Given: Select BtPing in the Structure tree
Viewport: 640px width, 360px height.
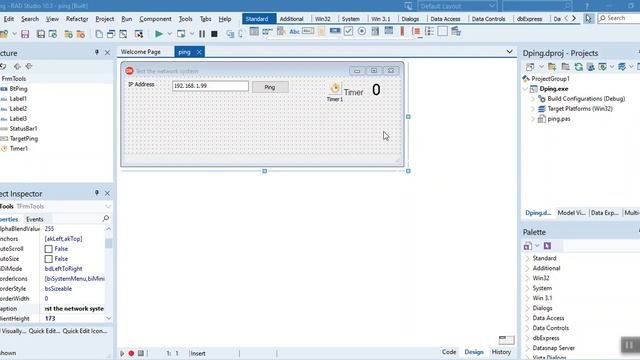Looking at the screenshot, I should click(18, 89).
